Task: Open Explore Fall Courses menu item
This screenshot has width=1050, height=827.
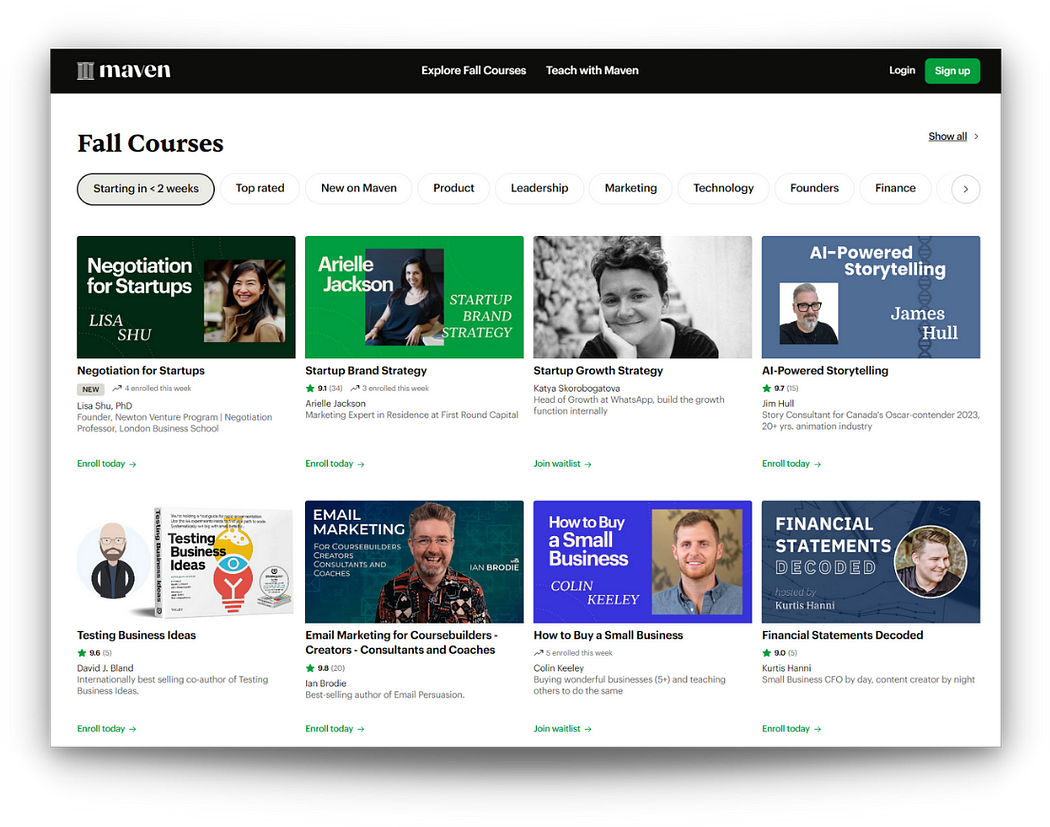Action: pos(473,70)
